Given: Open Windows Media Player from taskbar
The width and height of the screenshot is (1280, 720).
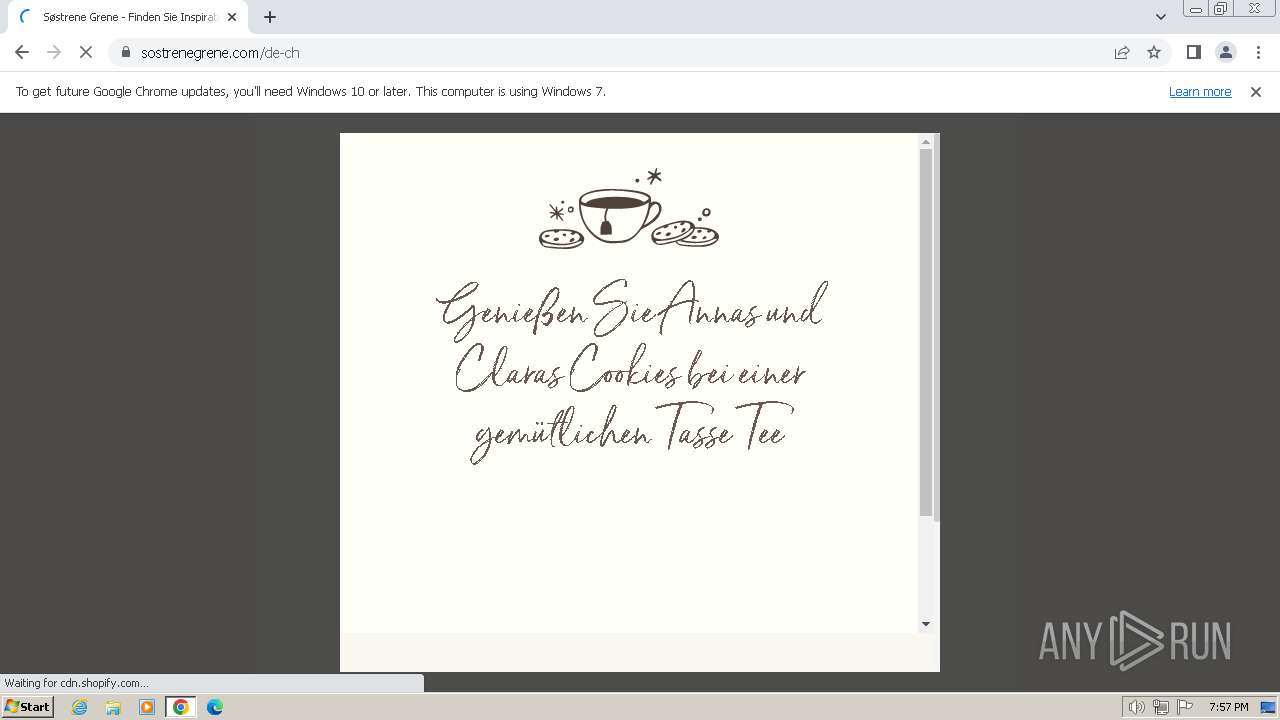Looking at the screenshot, I should click(147, 707).
